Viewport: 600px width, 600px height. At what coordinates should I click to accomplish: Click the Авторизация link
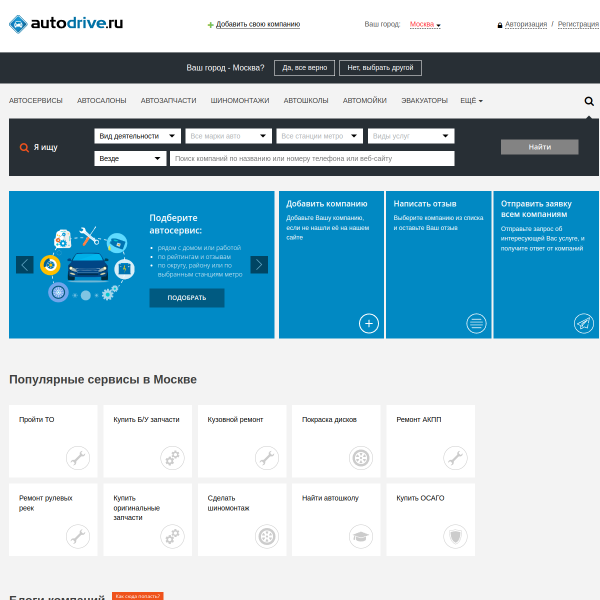526,24
